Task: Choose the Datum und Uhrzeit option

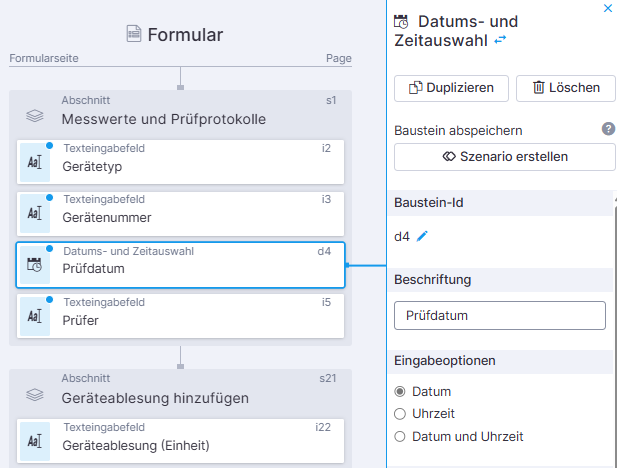Action: coord(401,436)
